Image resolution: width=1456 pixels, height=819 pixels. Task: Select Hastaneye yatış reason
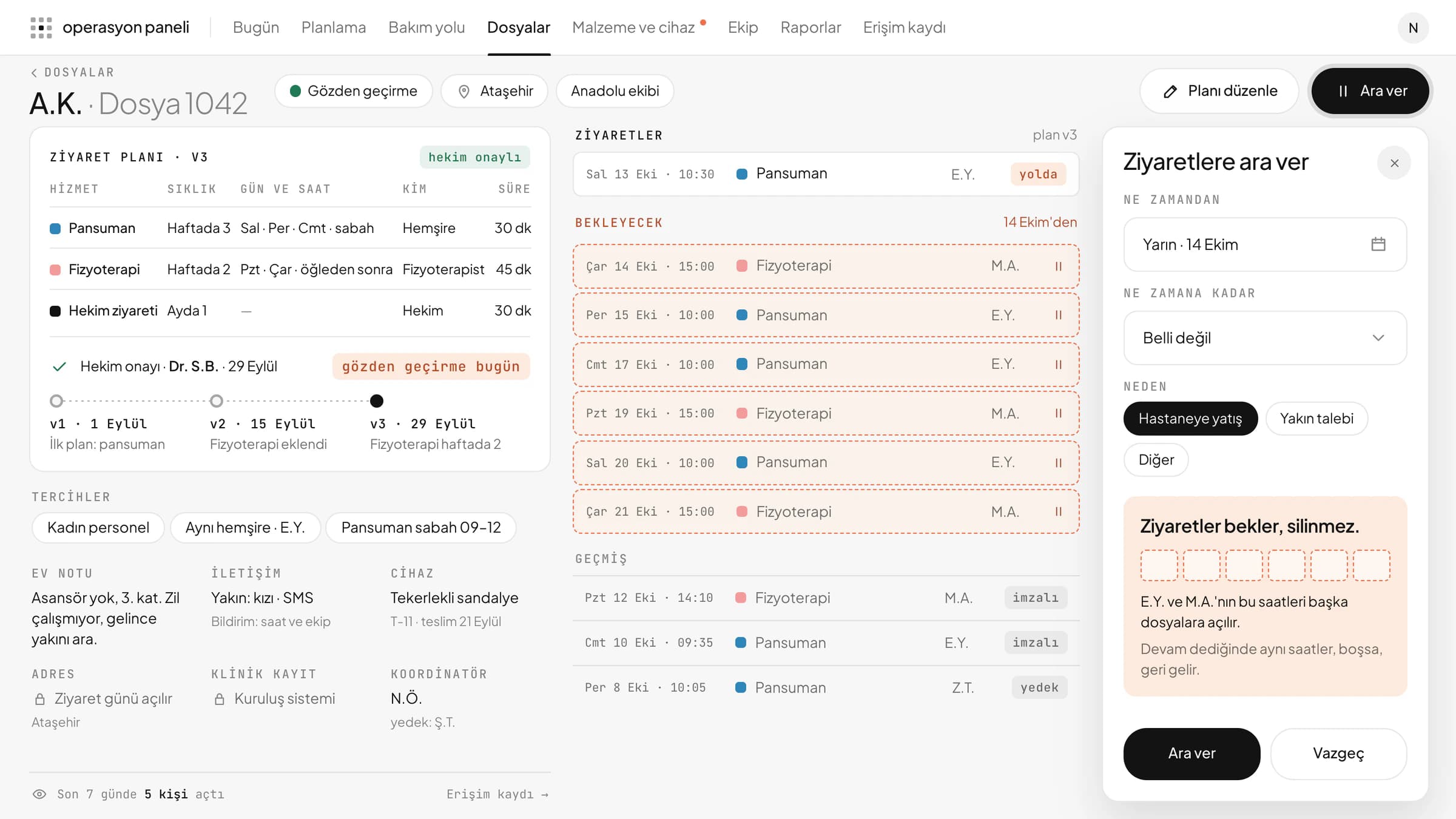1190,419
